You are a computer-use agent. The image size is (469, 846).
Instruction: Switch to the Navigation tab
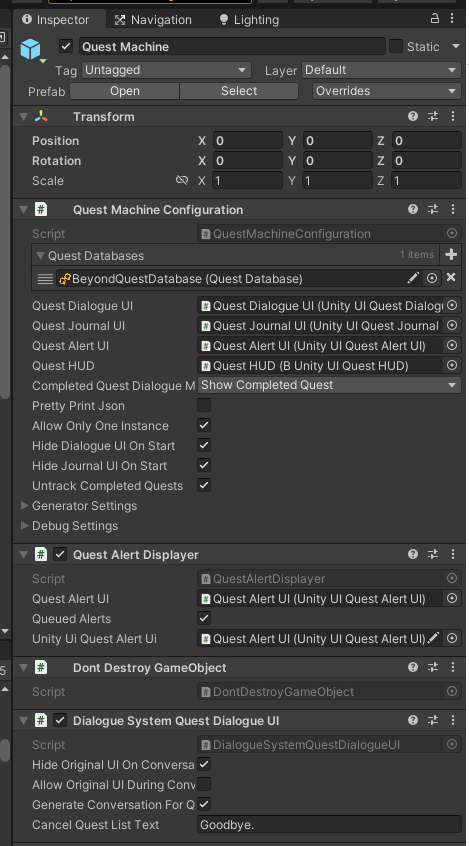(153, 19)
